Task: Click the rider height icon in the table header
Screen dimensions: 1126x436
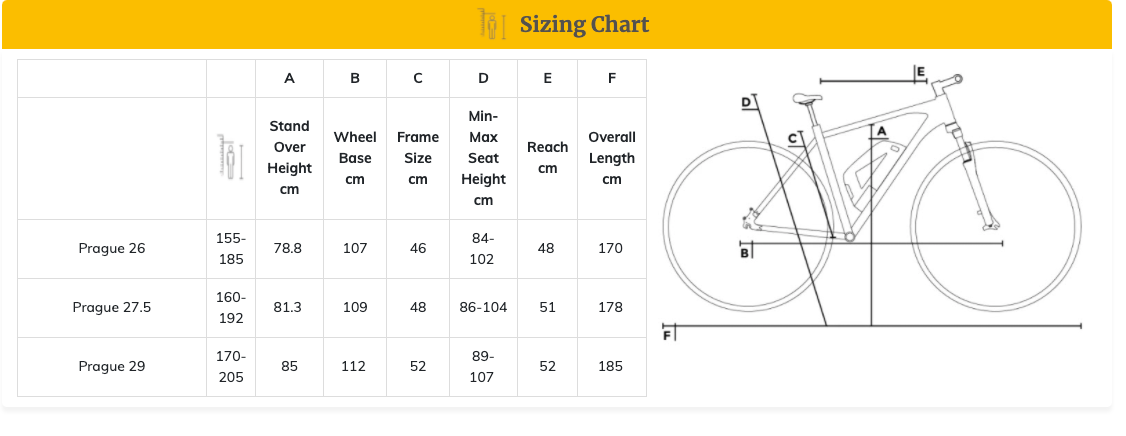Action: click(231, 157)
